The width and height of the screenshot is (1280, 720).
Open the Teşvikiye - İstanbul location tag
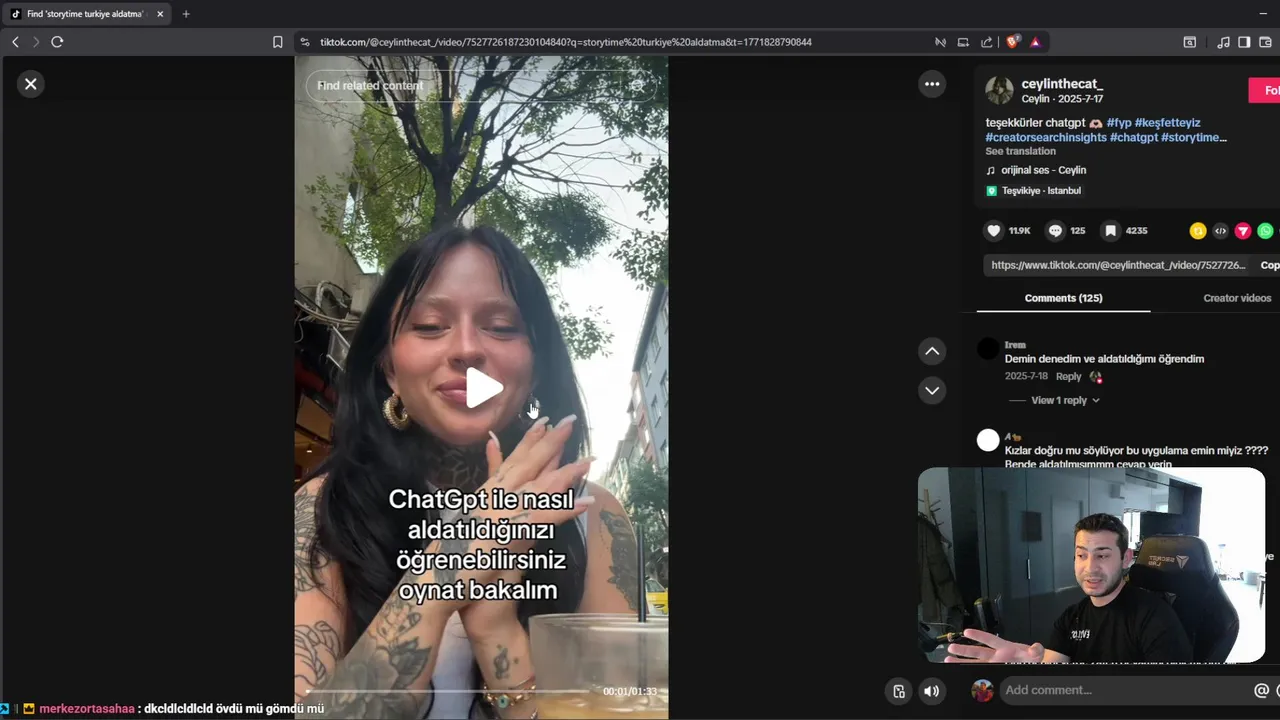[1033, 191]
